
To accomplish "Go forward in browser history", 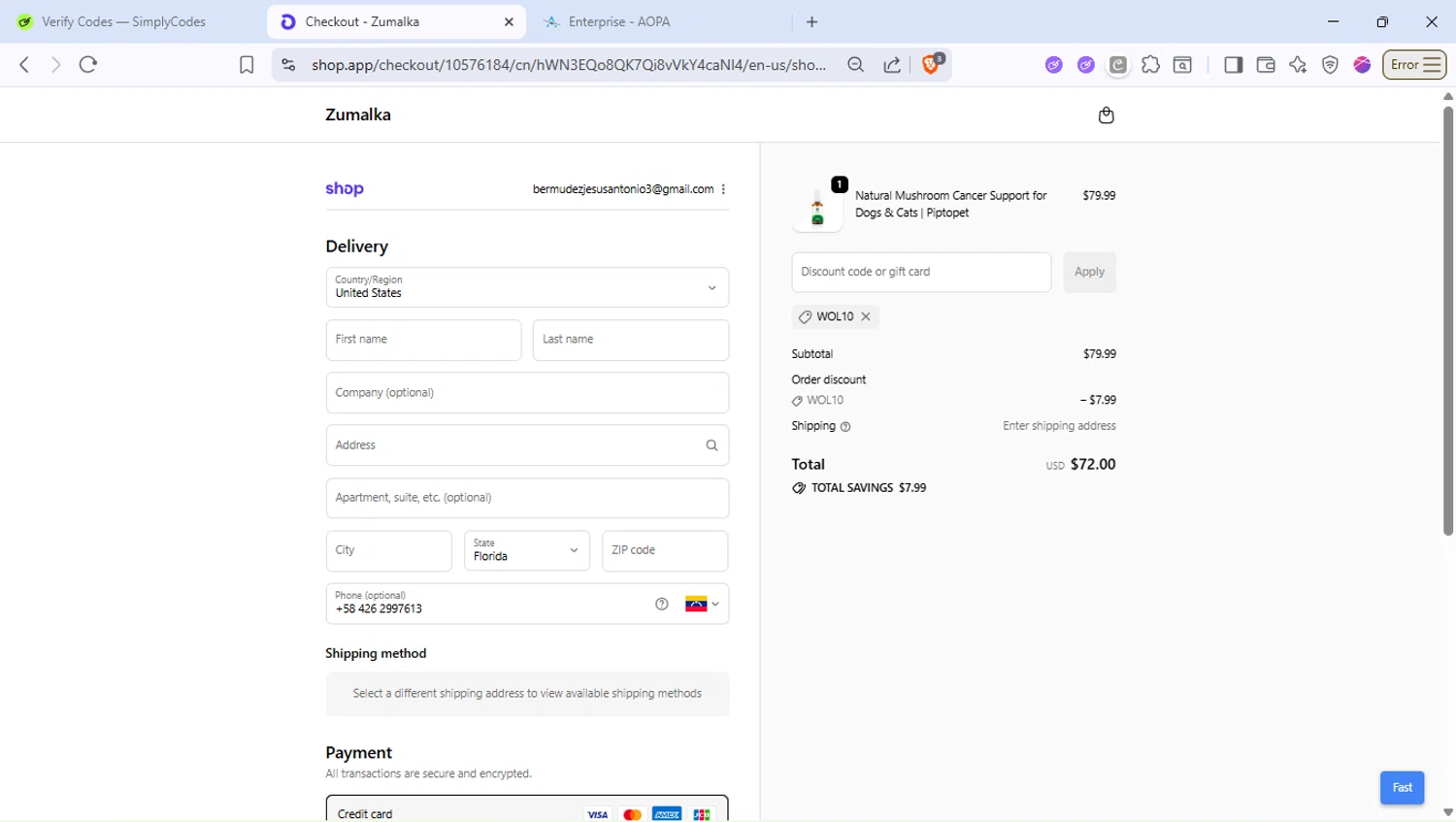I will click(x=55, y=65).
